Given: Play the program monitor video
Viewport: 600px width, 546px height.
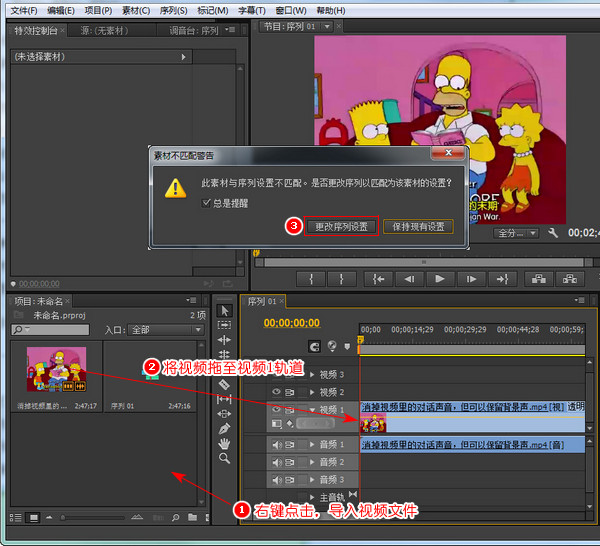Looking at the screenshot, I should tap(440, 279).
